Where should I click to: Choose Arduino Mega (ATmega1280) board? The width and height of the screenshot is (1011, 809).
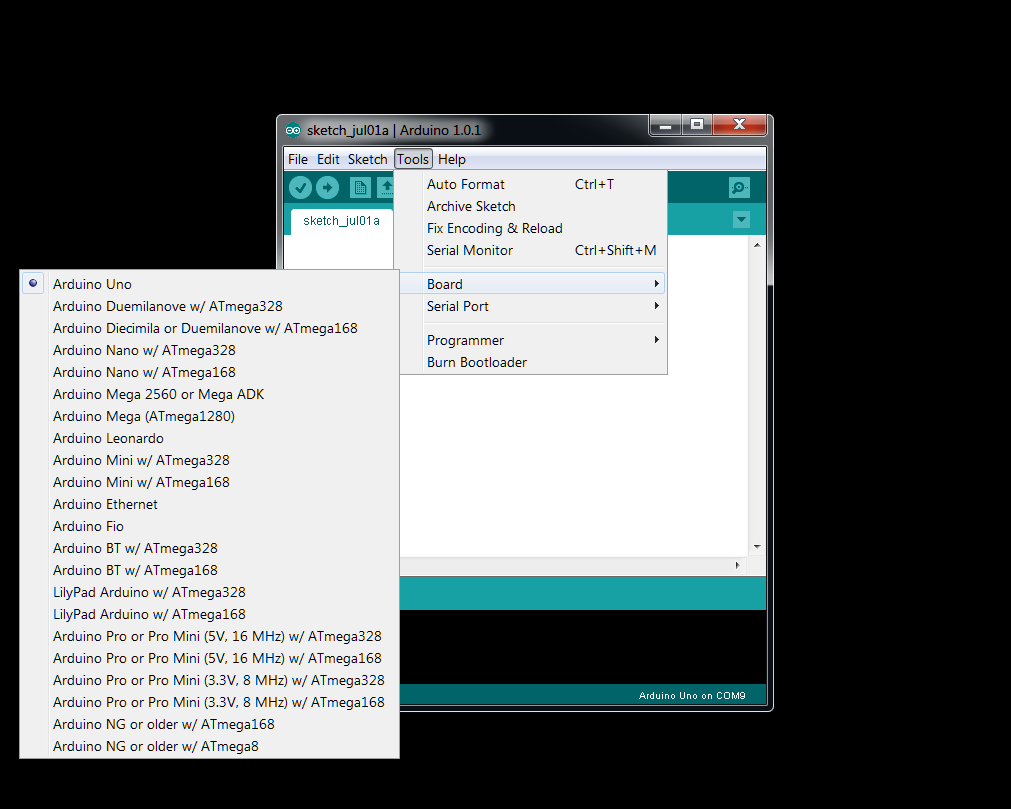pyautogui.click(x=210, y=416)
